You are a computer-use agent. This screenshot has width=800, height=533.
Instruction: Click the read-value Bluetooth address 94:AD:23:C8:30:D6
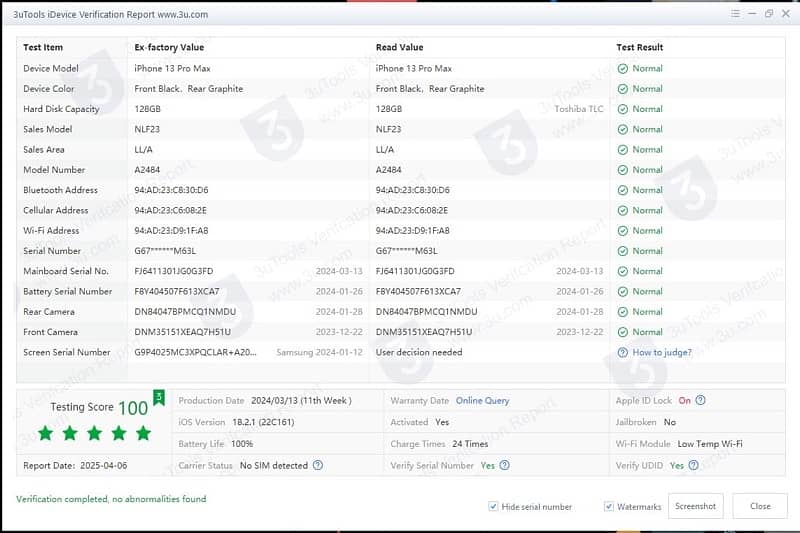coord(412,190)
